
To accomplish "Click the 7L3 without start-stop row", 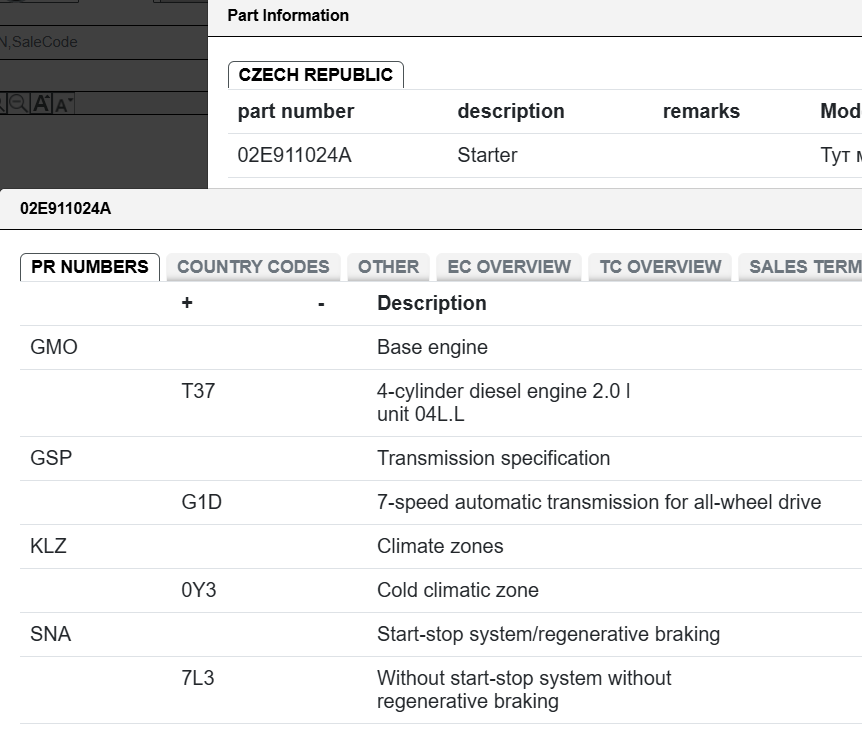I will coord(441,690).
